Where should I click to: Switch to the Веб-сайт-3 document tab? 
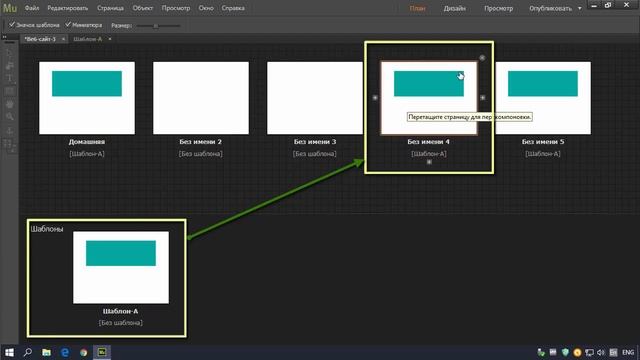40,39
